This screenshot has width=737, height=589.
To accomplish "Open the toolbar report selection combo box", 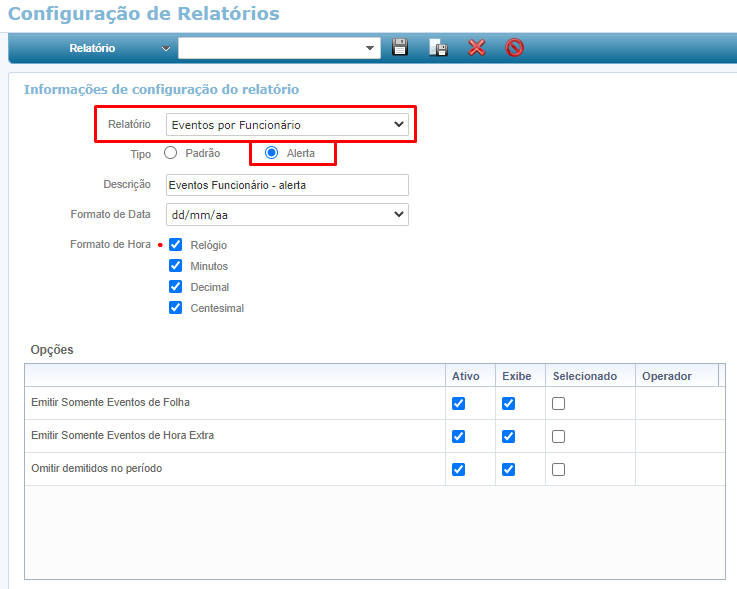I will pos(279,47).
